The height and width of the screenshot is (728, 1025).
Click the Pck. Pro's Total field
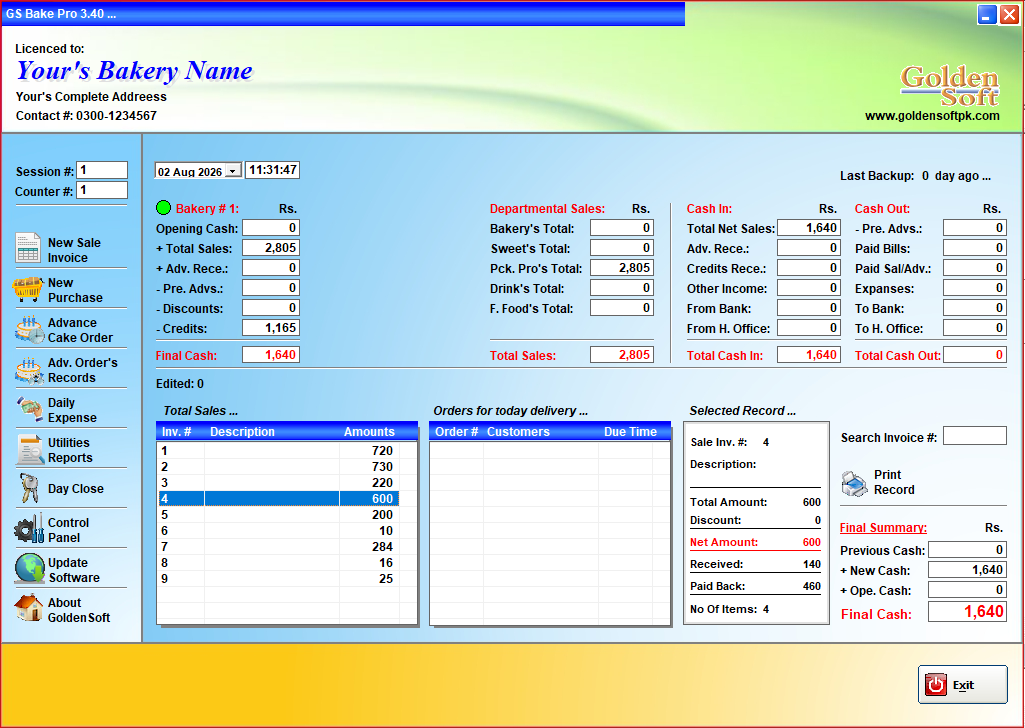tap(622, 267)
